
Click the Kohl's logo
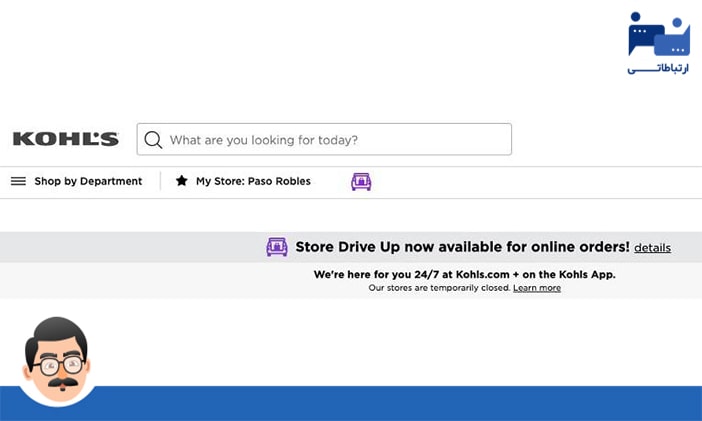point(66,139)
